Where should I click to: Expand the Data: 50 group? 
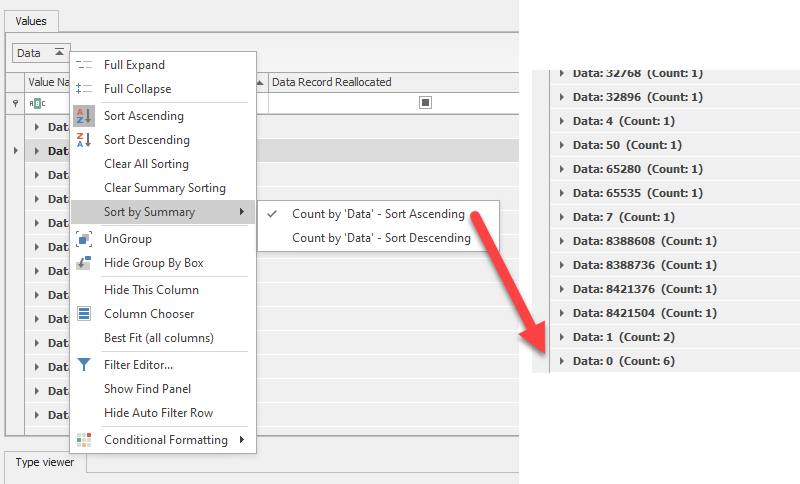click(562, 145)
